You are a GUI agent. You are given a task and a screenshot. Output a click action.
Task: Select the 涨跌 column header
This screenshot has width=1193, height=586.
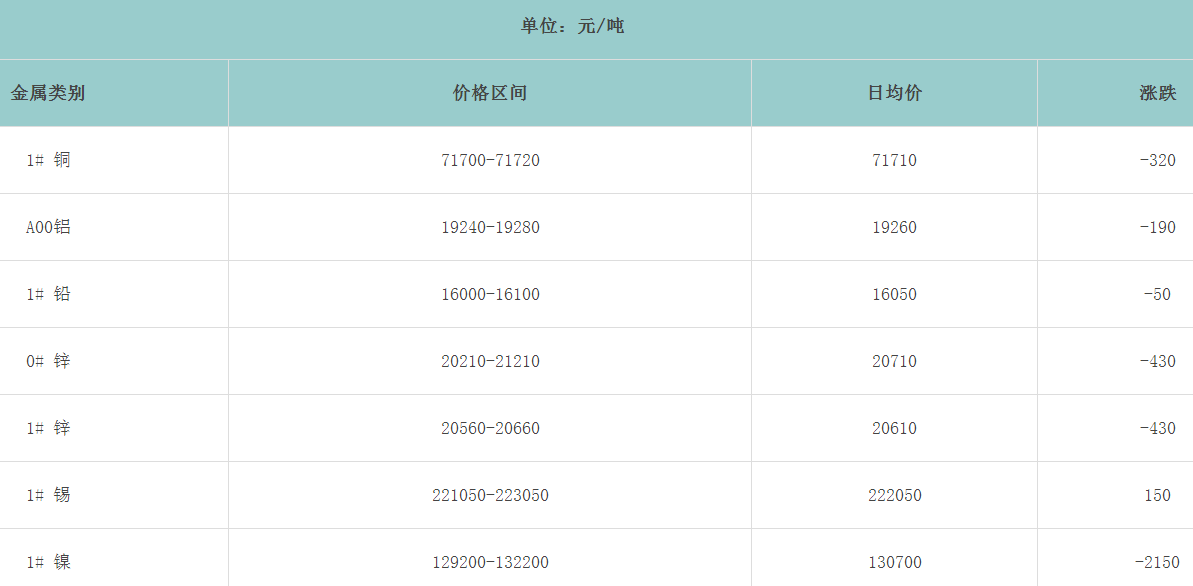point(1157,93)
